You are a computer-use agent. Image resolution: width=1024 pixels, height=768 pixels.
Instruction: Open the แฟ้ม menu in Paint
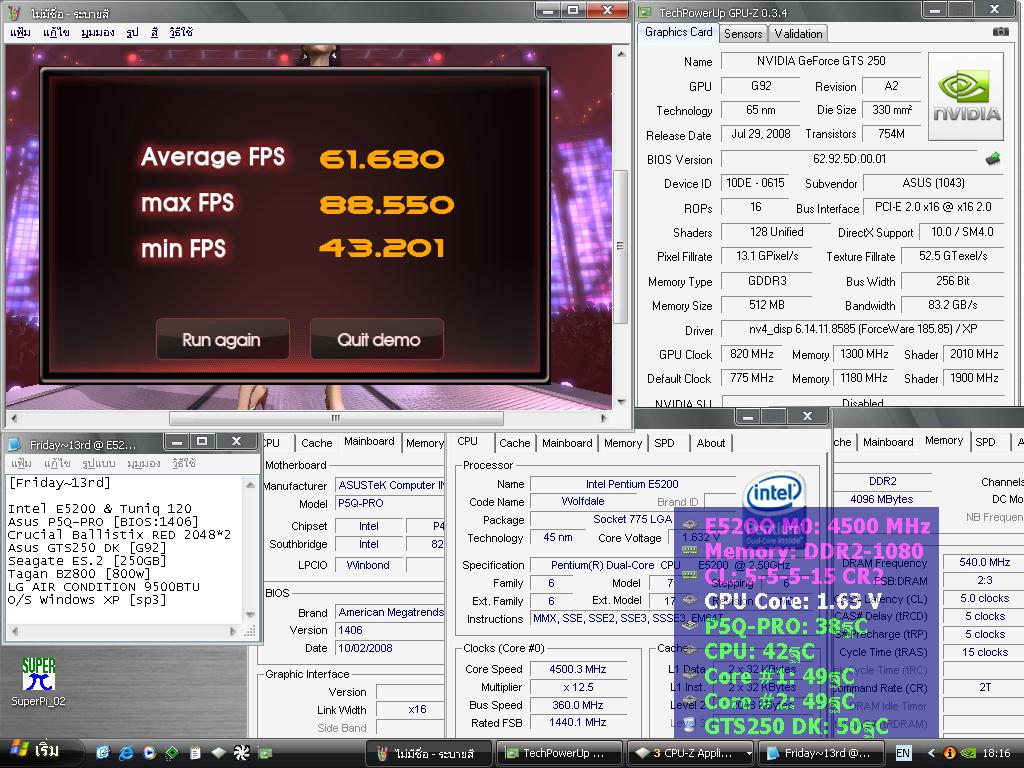point(20,32)
